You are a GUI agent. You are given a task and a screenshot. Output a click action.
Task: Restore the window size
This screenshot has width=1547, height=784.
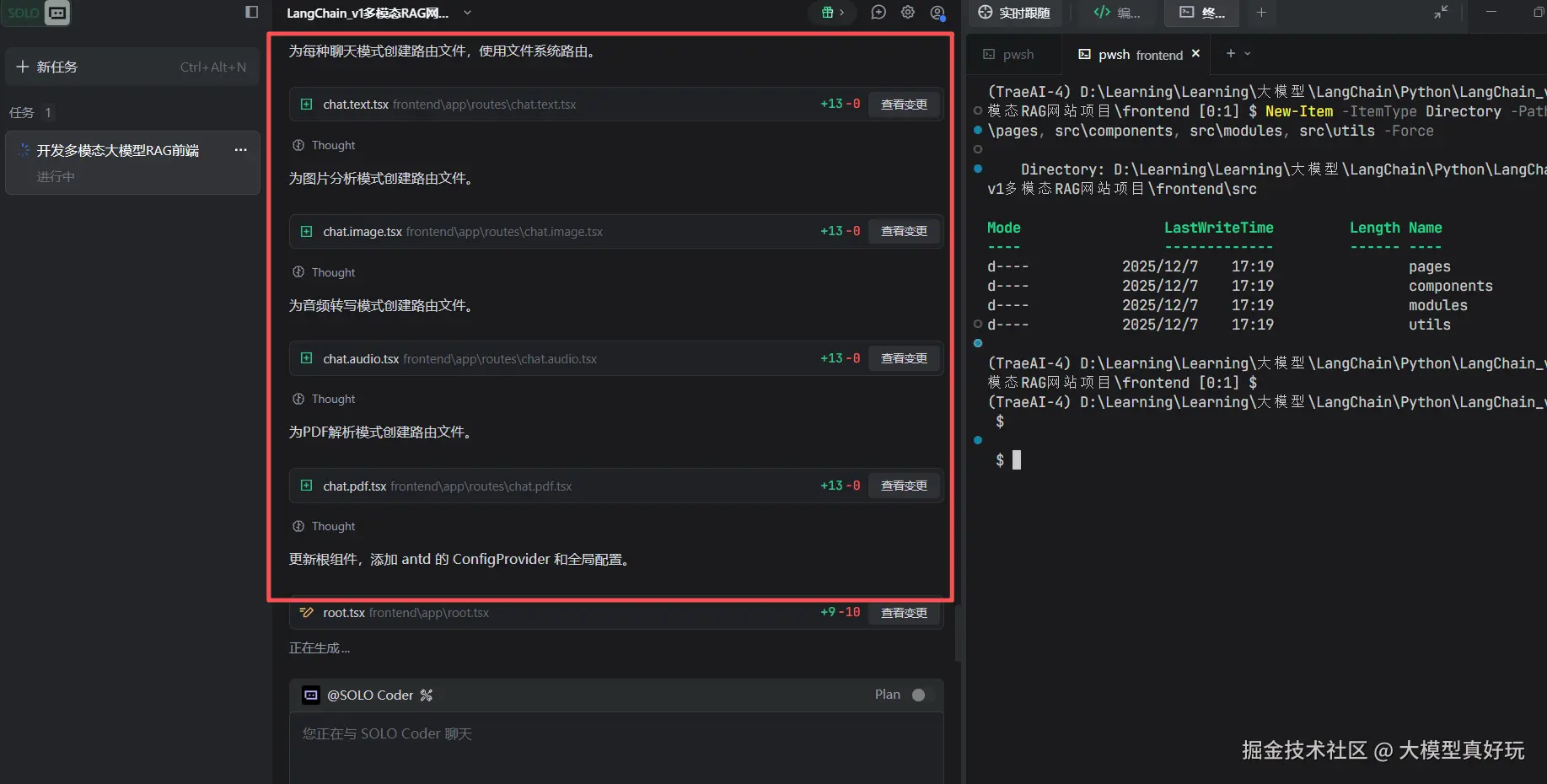click(x=1538, y=12)
